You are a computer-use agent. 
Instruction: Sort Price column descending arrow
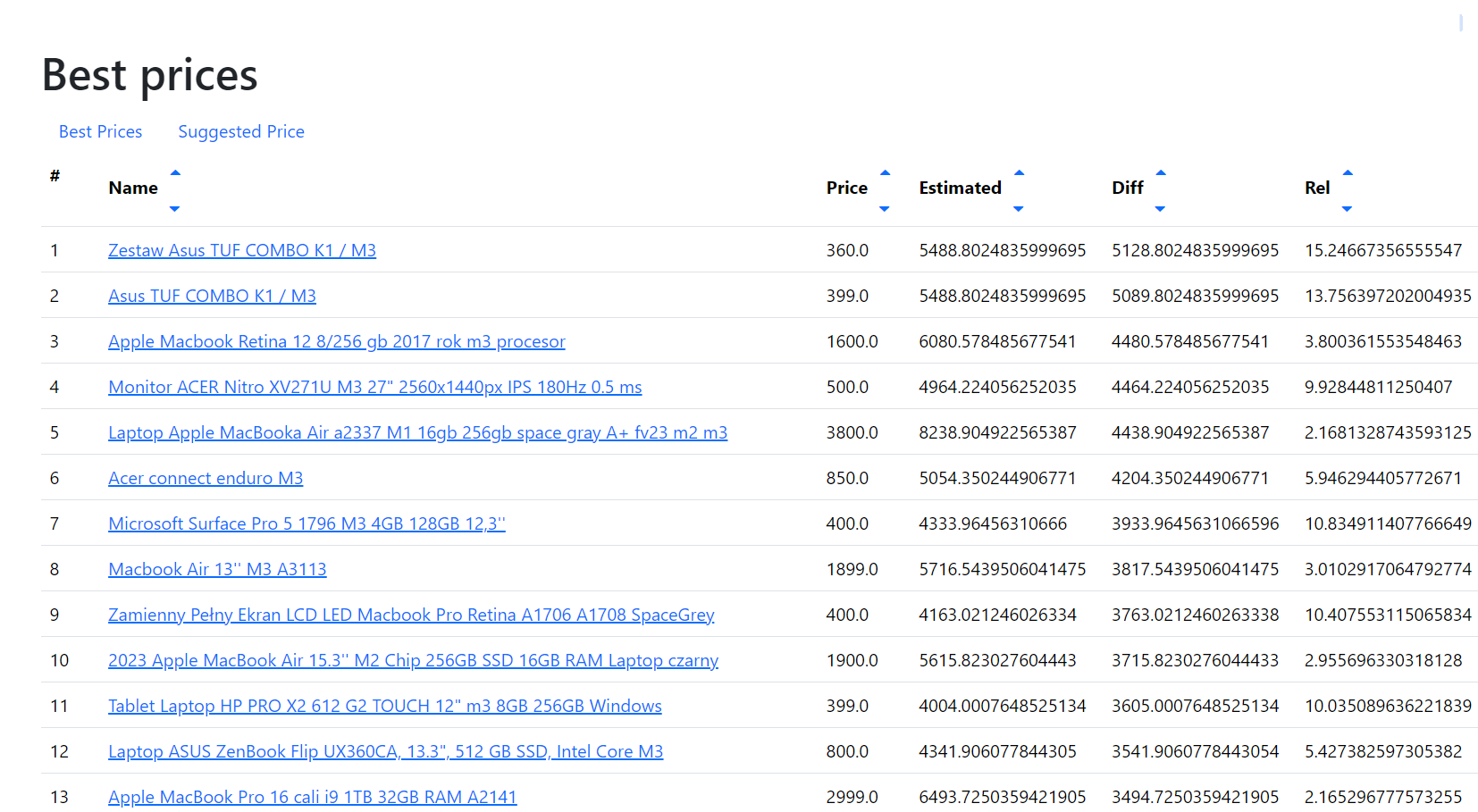point(885,209)
